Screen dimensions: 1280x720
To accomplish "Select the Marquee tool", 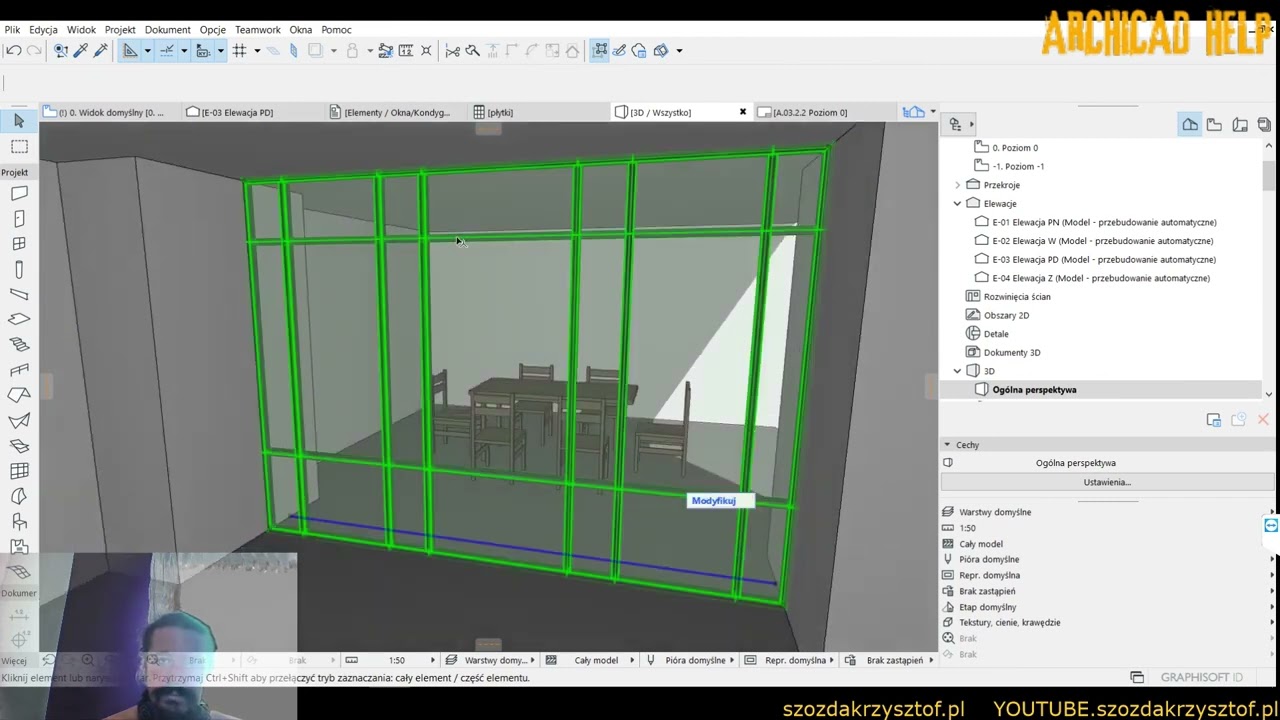I will 19,147.
